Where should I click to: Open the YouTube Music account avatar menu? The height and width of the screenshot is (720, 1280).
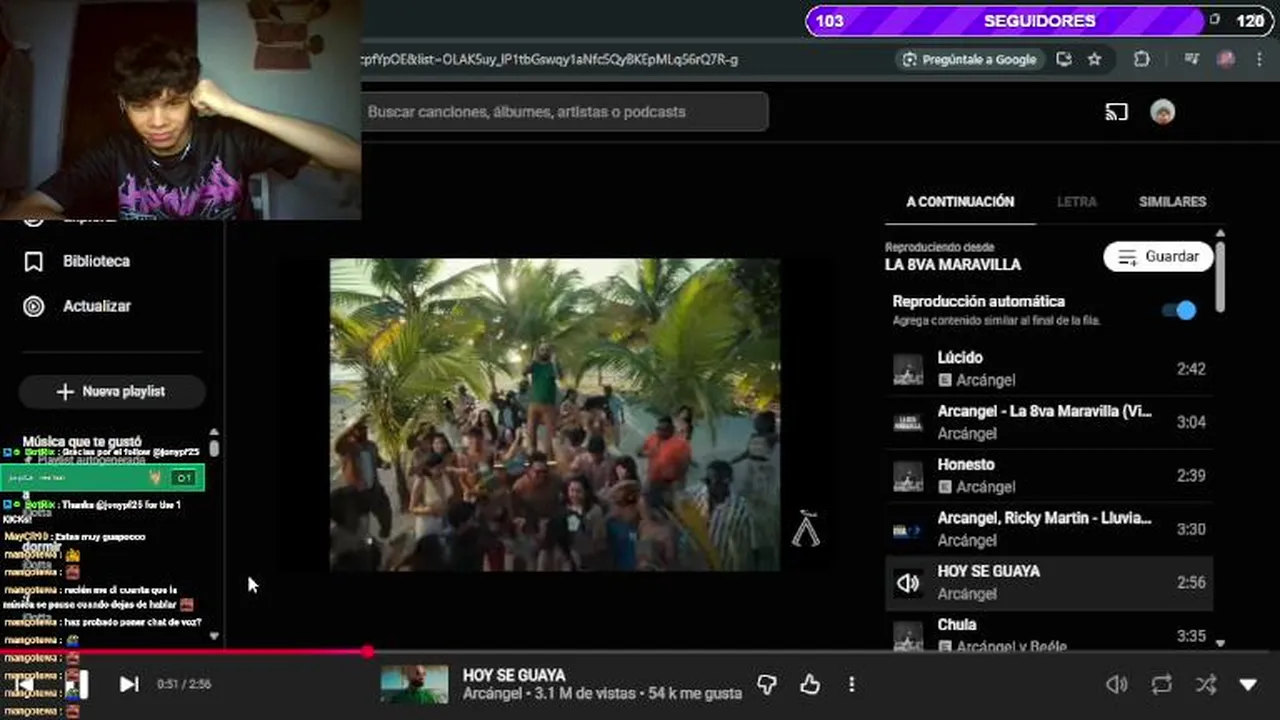coord(1162,112)
